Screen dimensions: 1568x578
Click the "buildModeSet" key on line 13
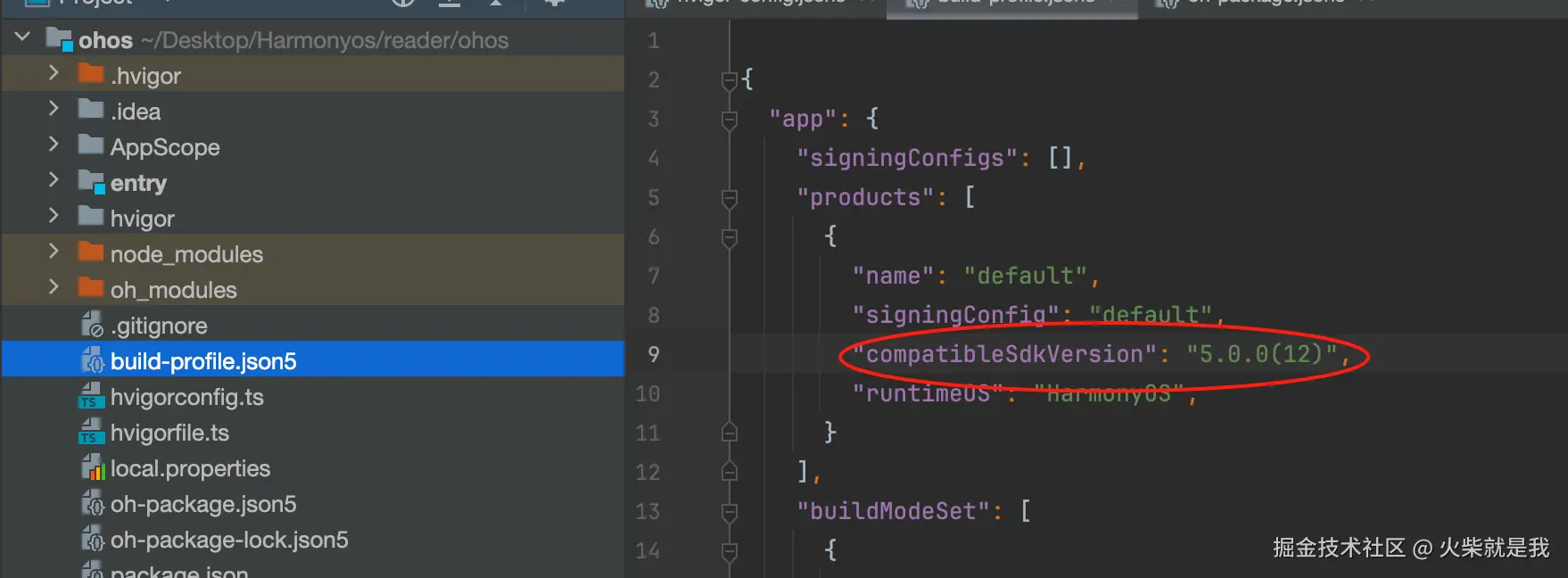pos(893,511)
